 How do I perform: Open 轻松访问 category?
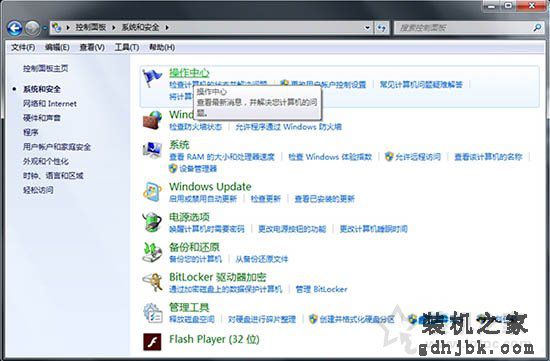38,190
